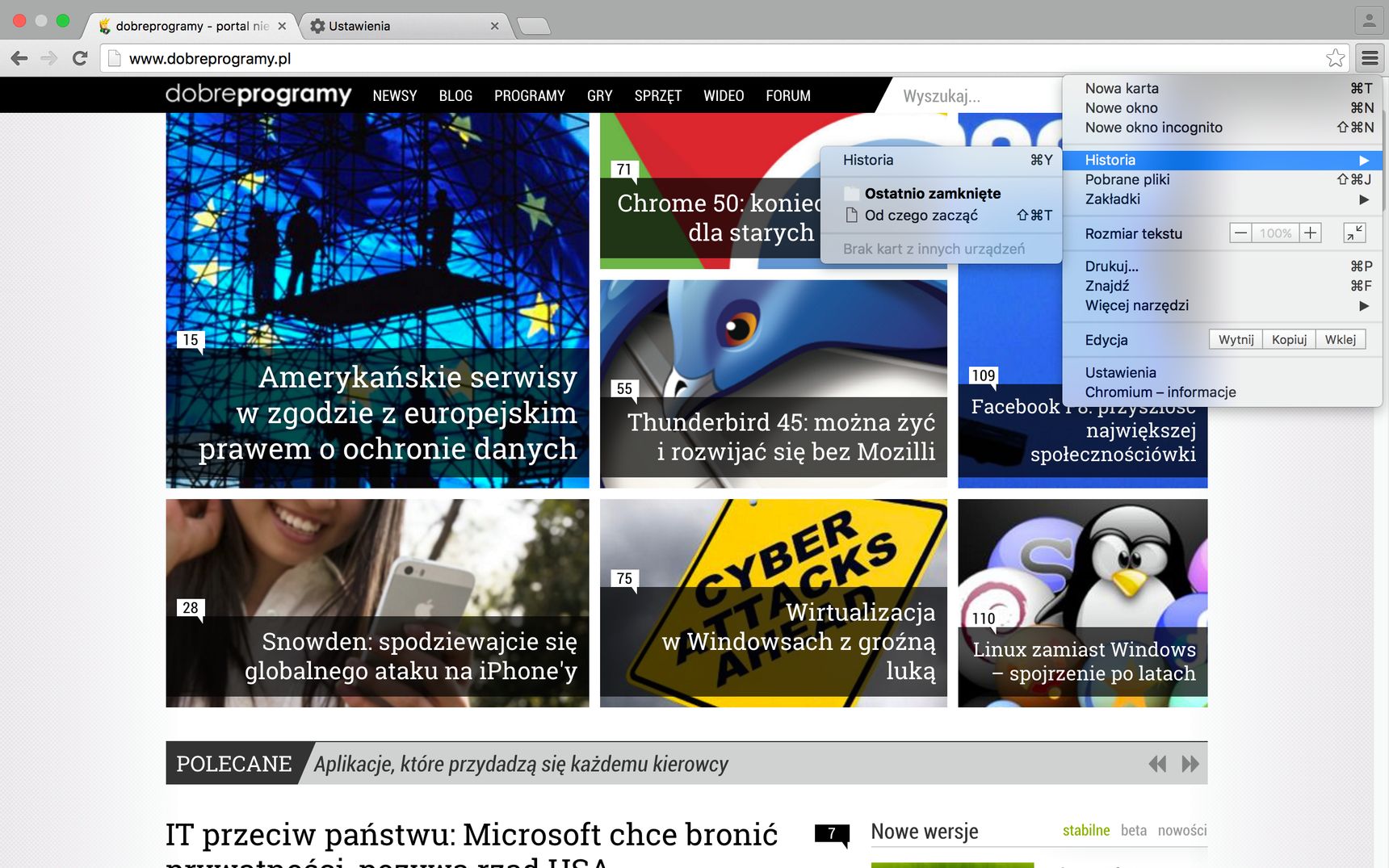Screen dimensions: 1389x868
Task: Open the Amerykańskie serwisy article tile
Action: coord(377,300)
